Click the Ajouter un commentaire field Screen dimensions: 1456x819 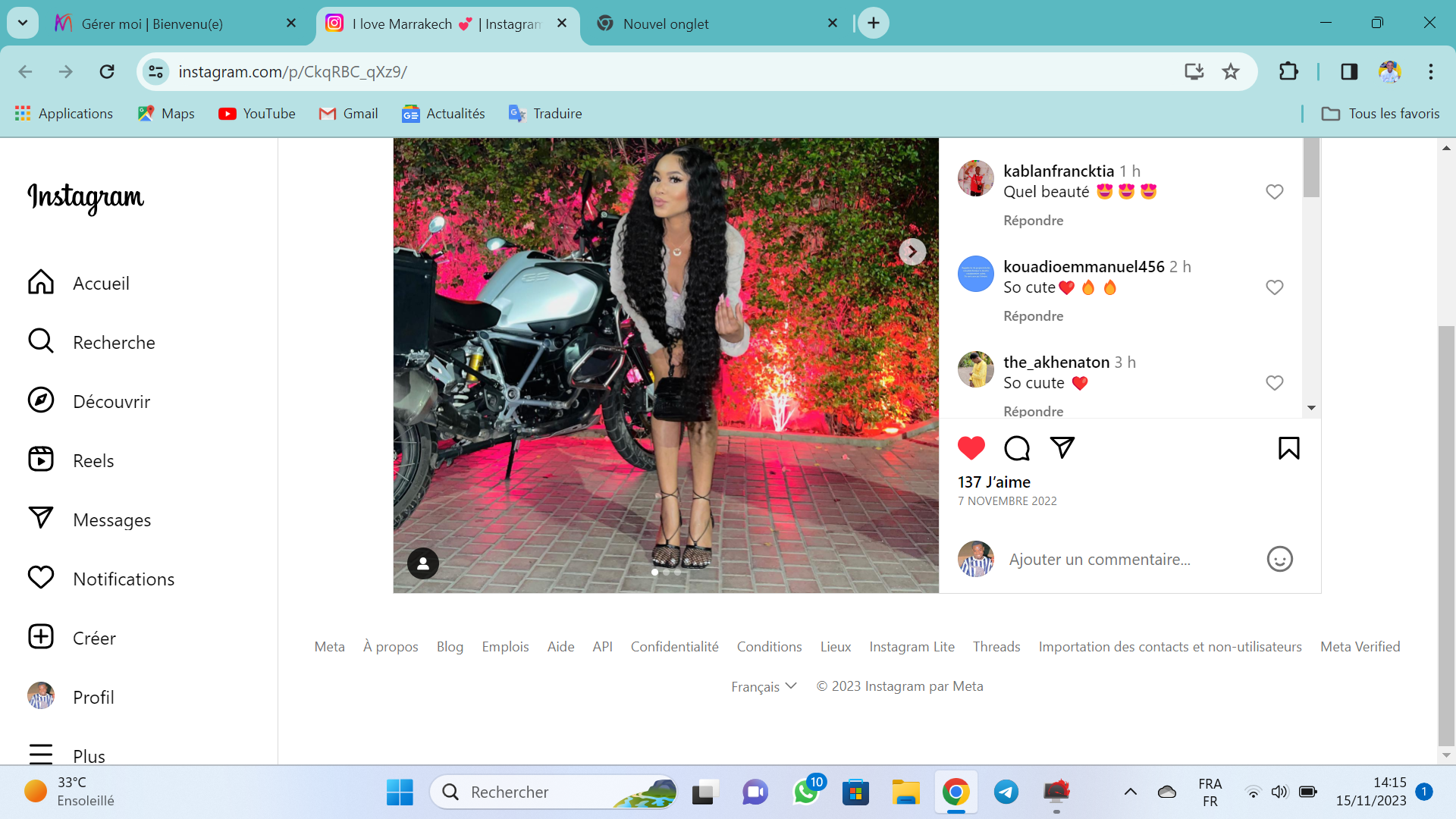click(x=1100, y=560)
